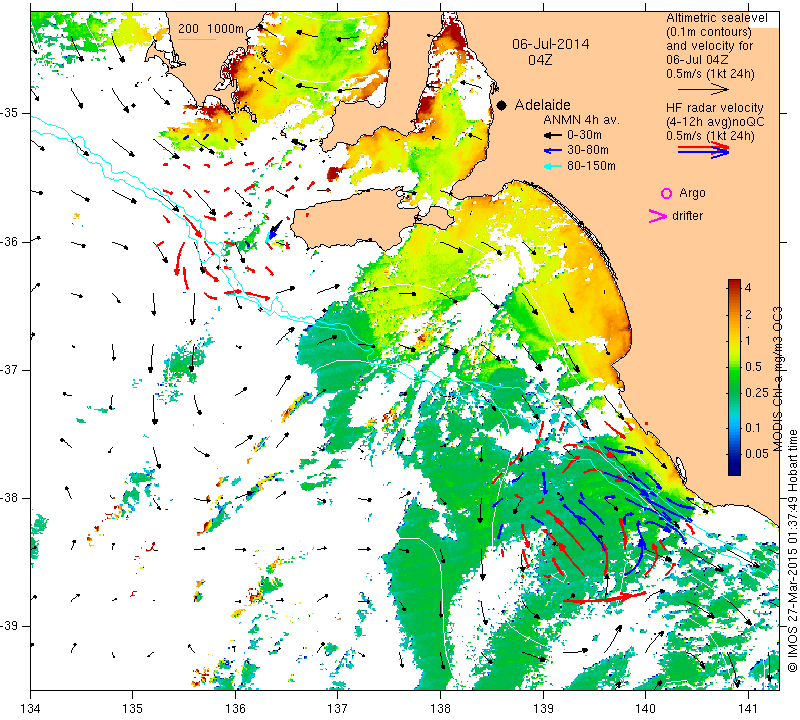Screen dimensions: 800x720
Task: Click the red-blue HF radar scale arrow
Action: [x=703, y=150]
